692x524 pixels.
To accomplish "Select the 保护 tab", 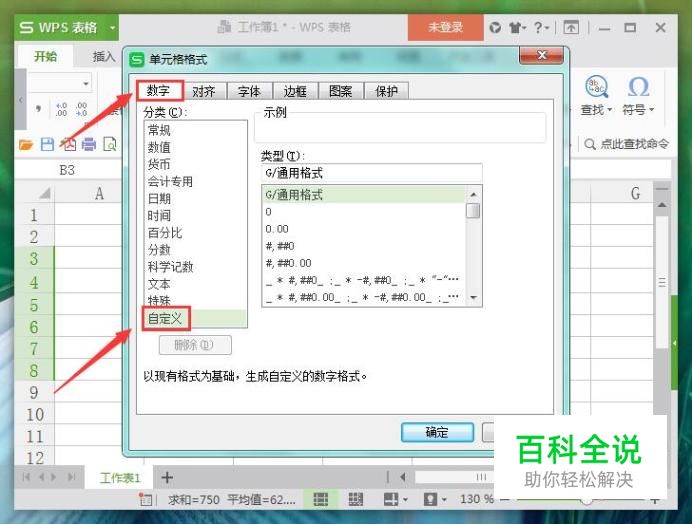I will pyautogui.click(x=387, y=91).
